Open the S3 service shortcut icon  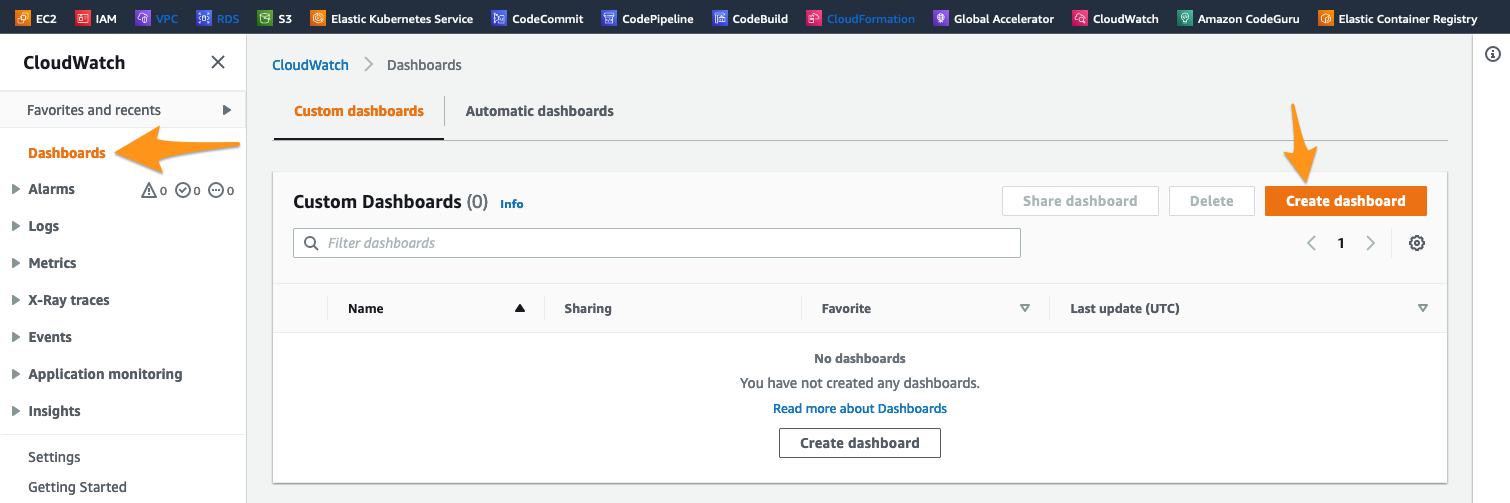point(264,18)
